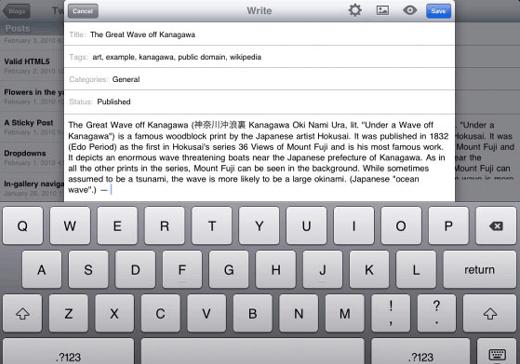Screen dimensions: 520x364
Task: Save the post
Action: pos(438,11)
